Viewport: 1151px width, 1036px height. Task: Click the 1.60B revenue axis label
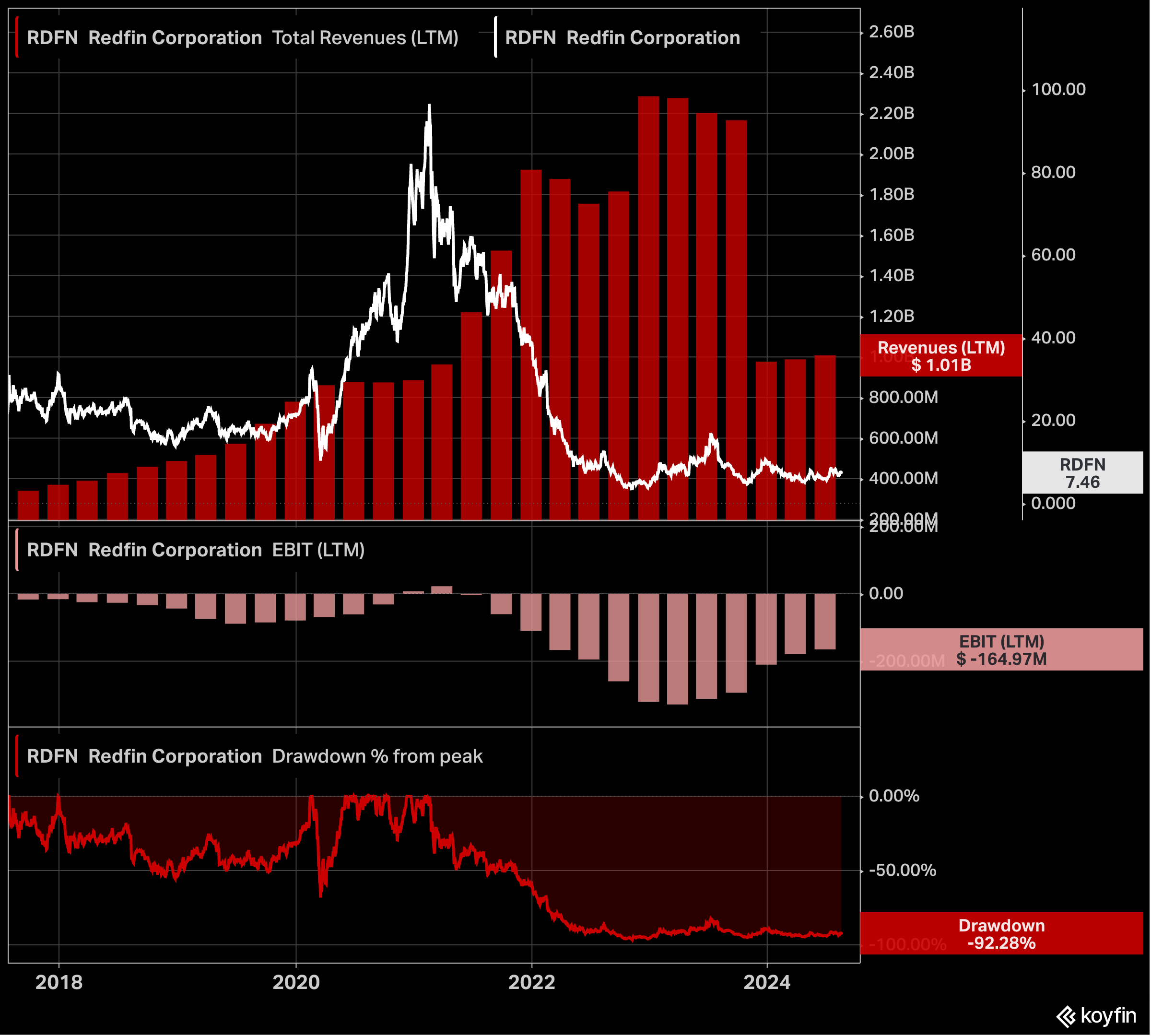coord(892,235)
